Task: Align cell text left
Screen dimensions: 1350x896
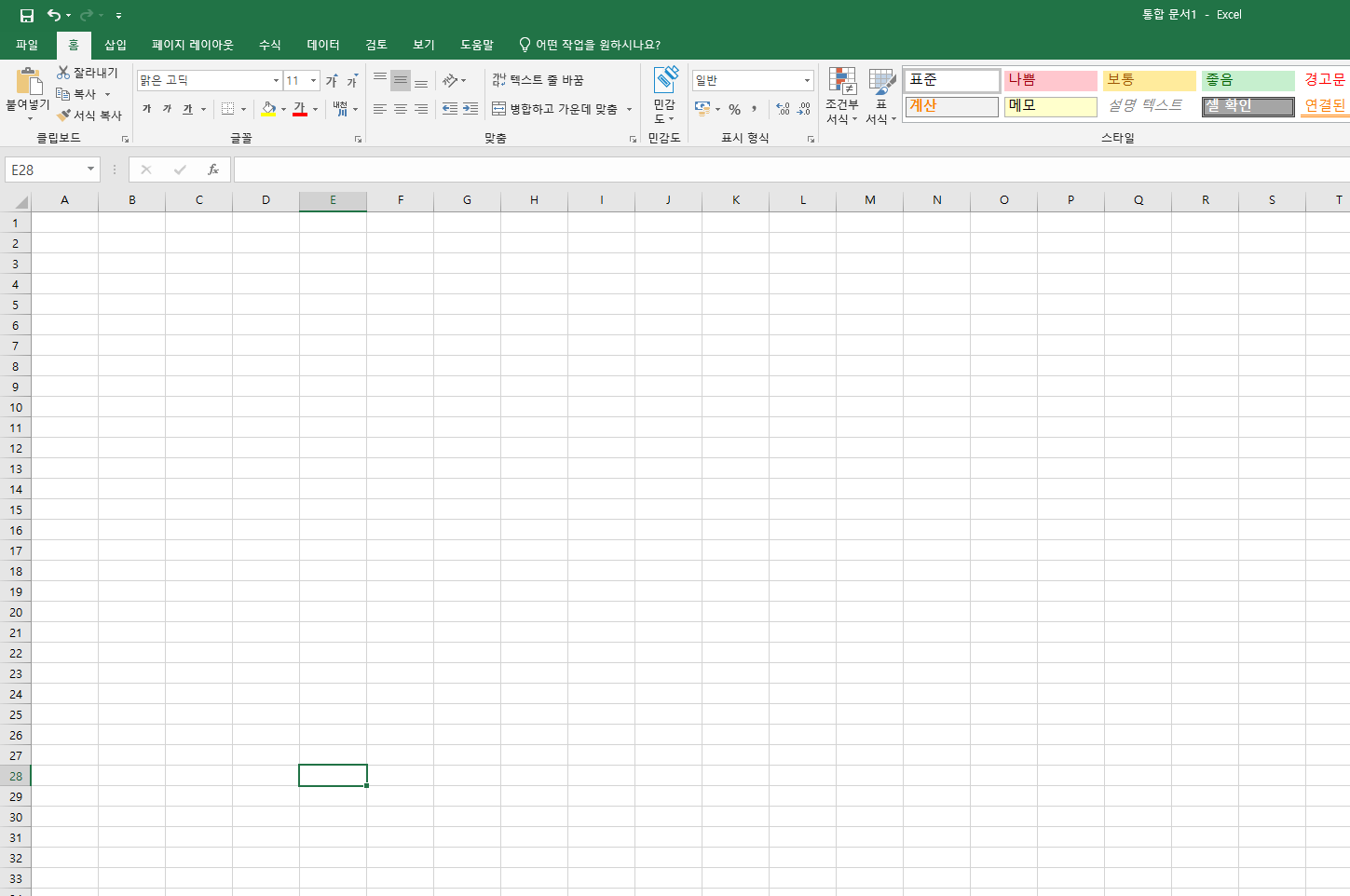Action: 380,109
